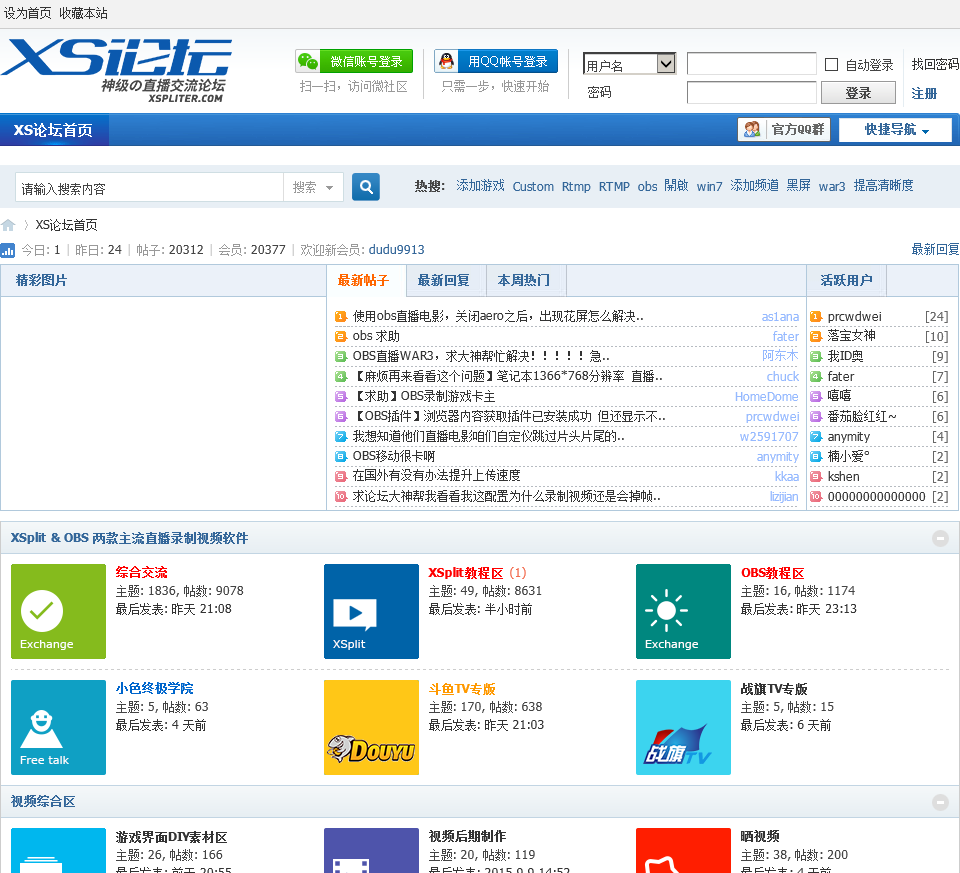Open the 小色终极学院 Free talk icon
Image resolution: width=960 pixels, height=873 pixels.
click(x=58, y=727)
